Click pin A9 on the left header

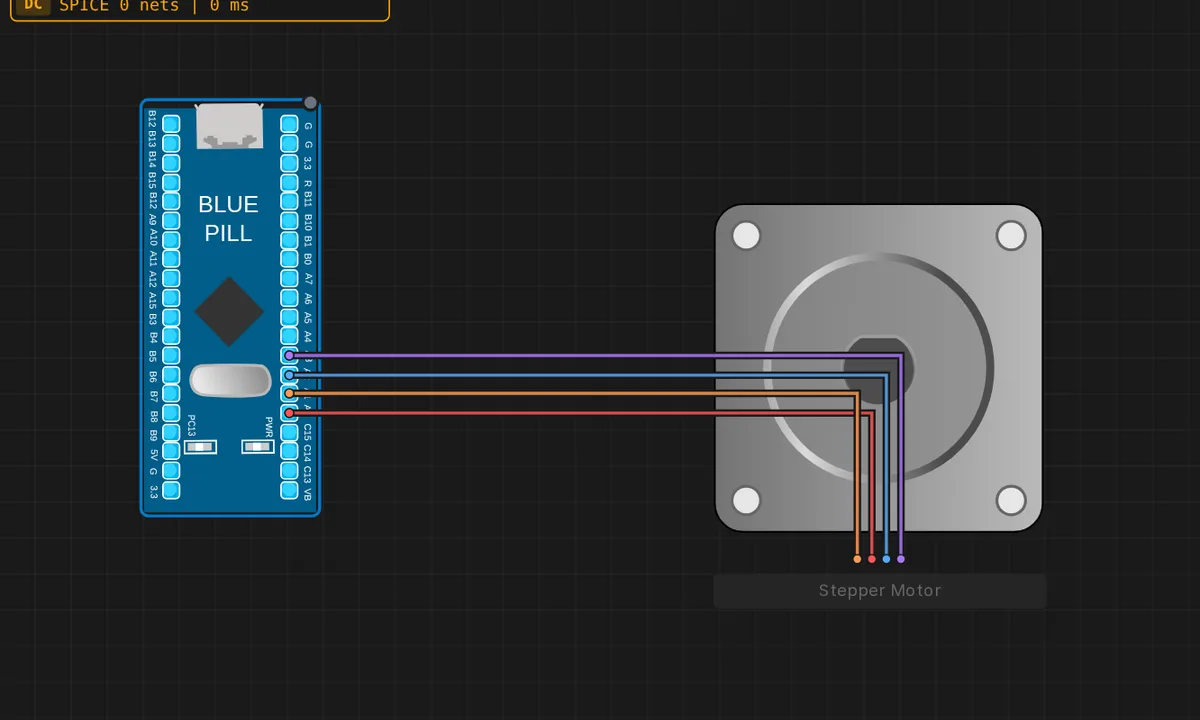click(171, 221)
